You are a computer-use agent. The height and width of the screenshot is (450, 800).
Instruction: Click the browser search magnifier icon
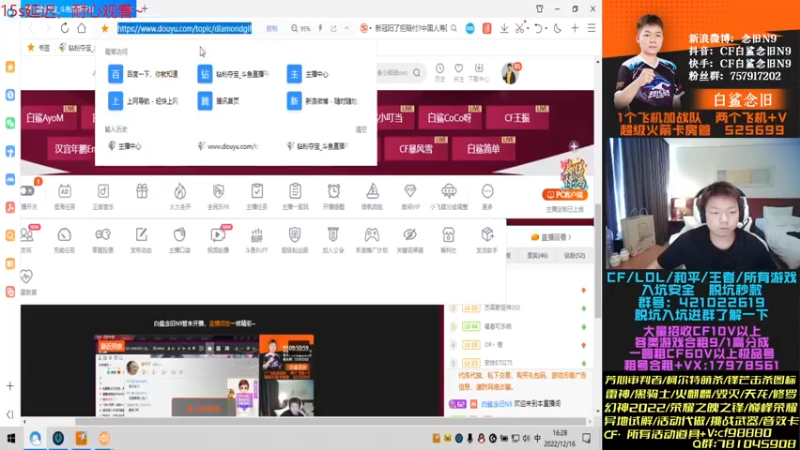tap(454, 29)
